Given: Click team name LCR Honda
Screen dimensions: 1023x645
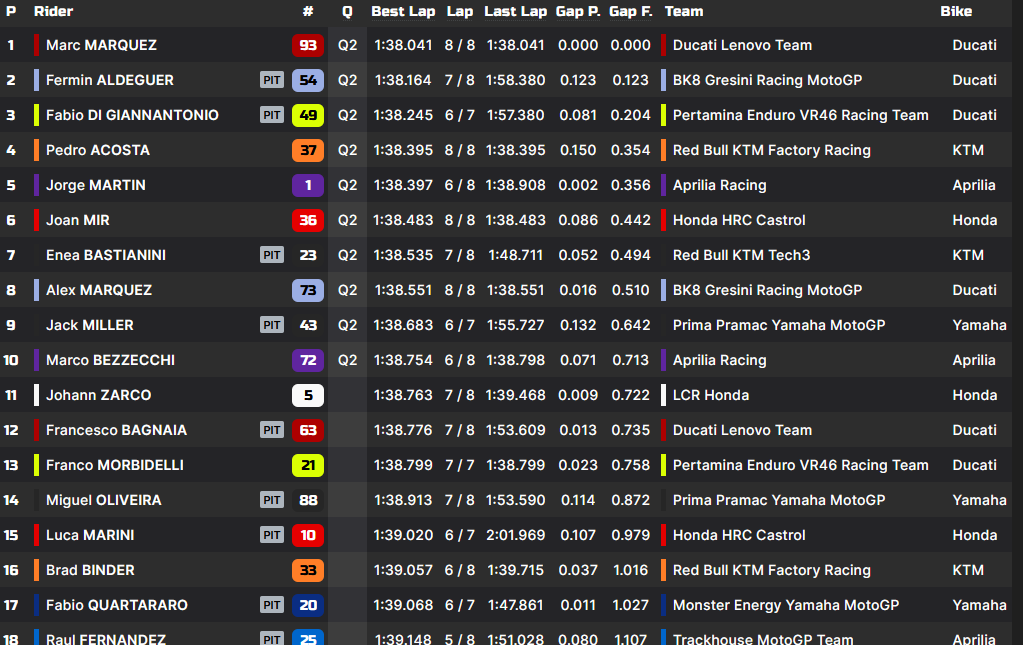Looking at the screenshot, I should point(710,395).
